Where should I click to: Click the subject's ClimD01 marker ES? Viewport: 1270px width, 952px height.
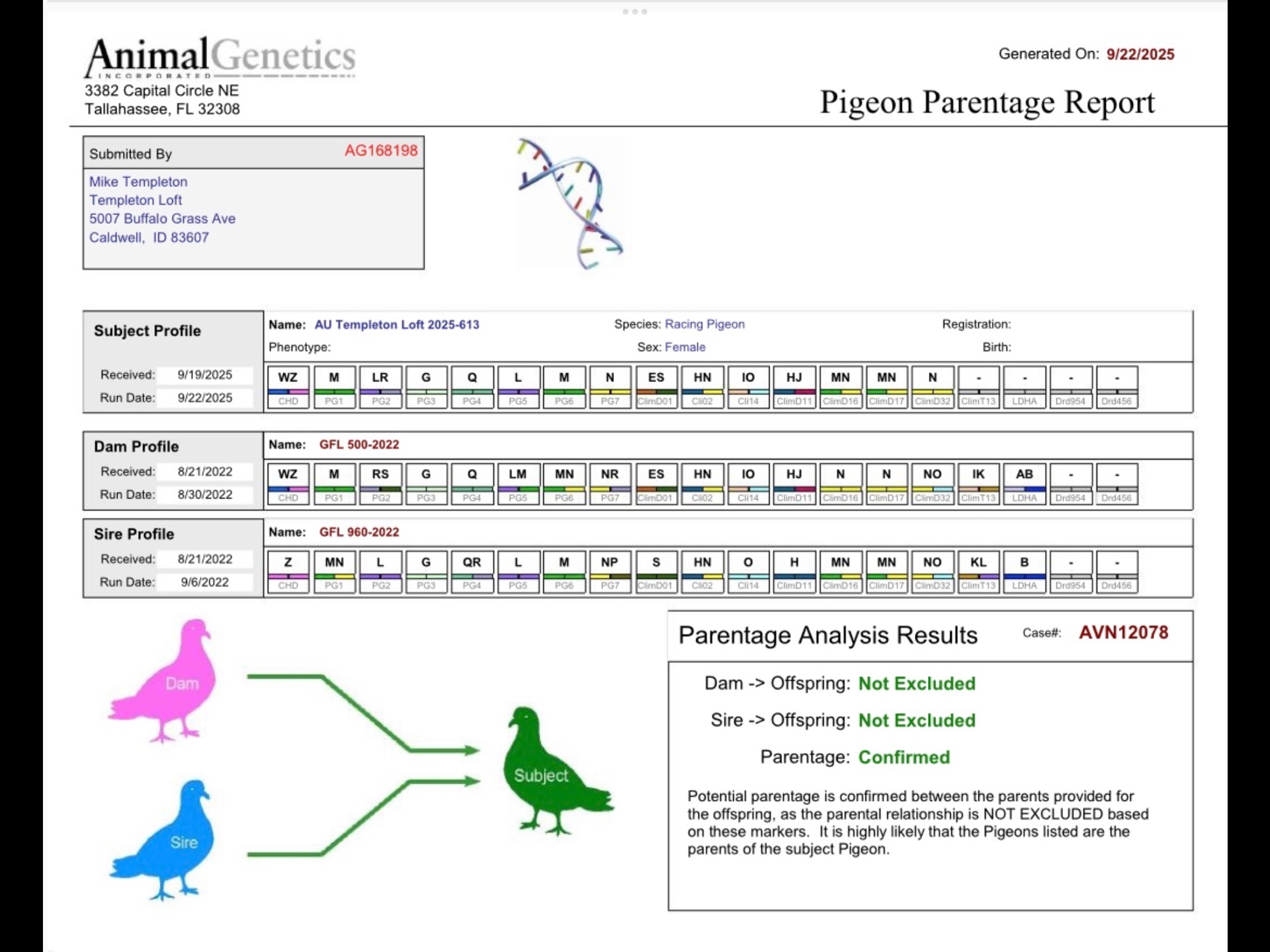[656, 378]
